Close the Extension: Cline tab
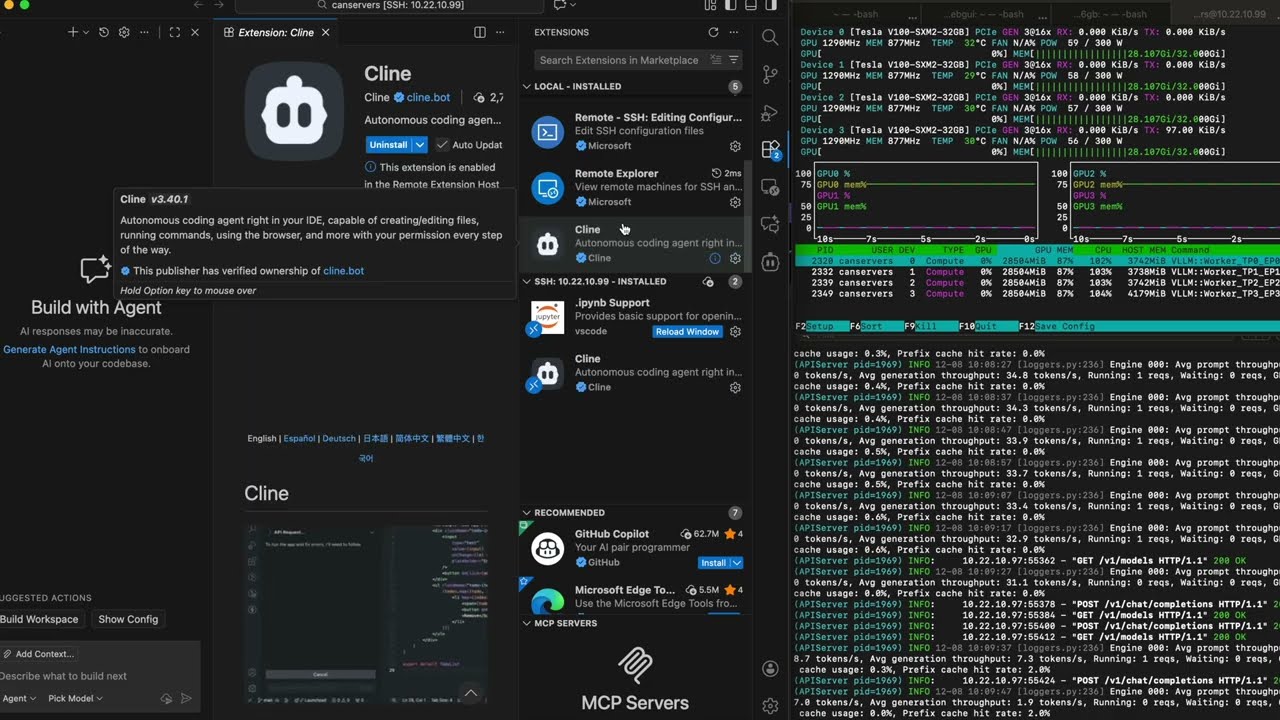 tap(326, 32)
